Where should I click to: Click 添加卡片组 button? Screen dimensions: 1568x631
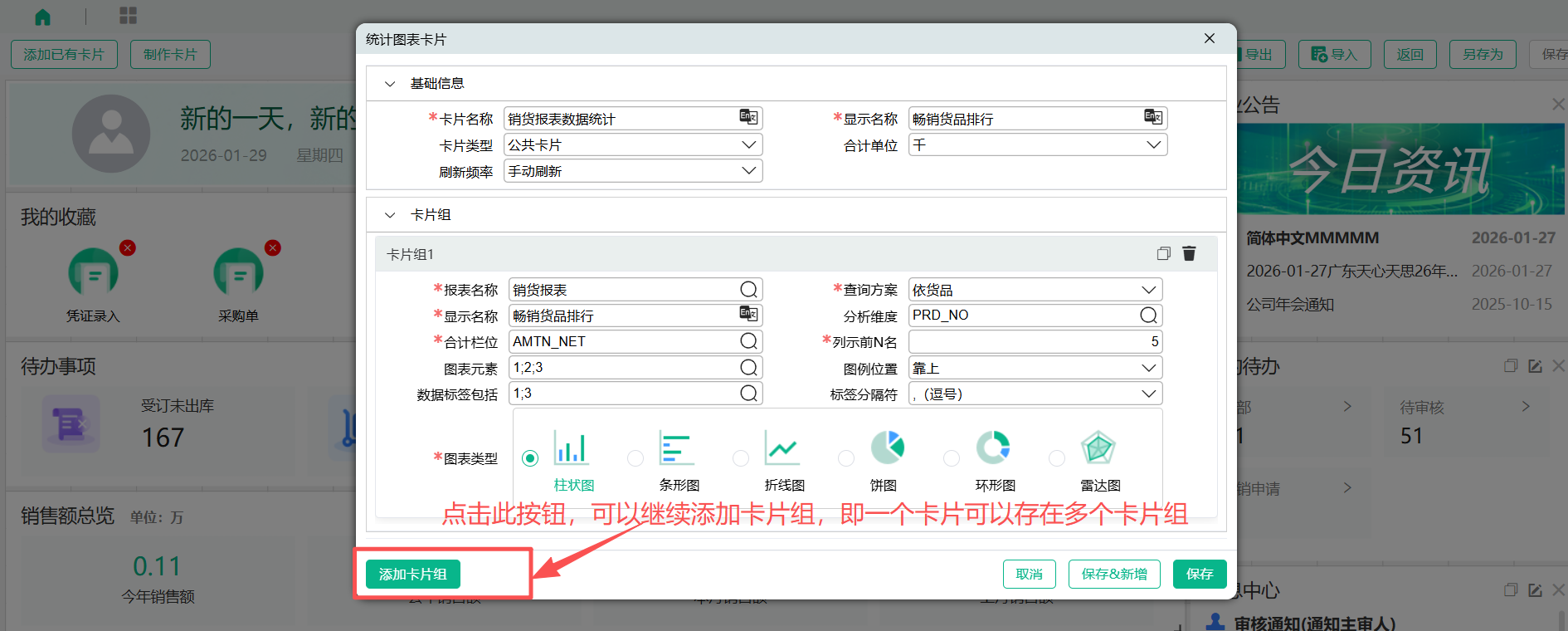point(412,574)
